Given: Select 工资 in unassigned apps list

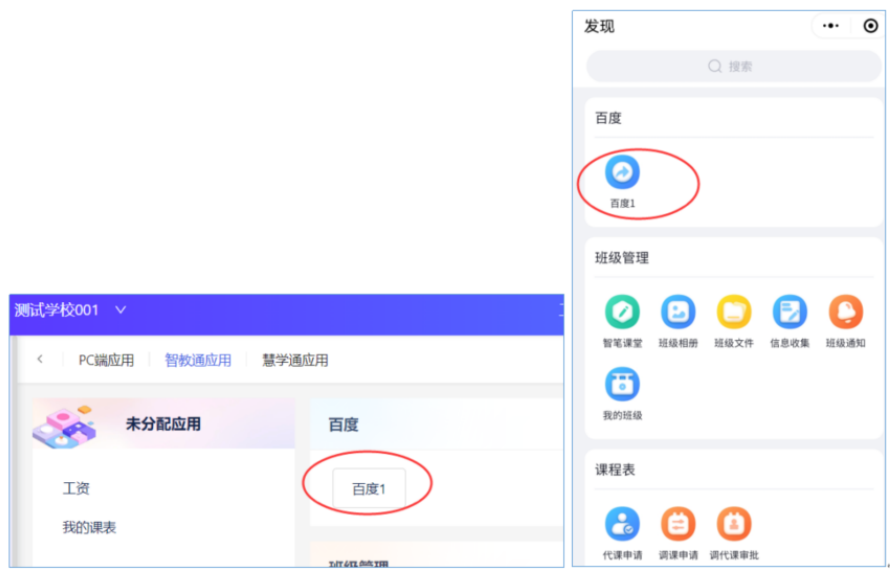Looking at the screenshot, I should tap(76, 488).
